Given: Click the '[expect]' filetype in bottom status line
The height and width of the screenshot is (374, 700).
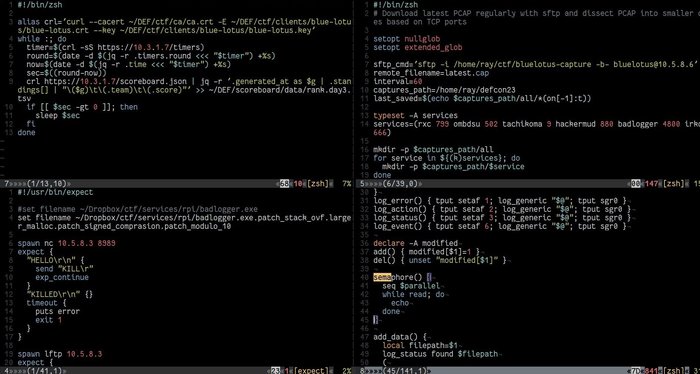Looking at the screenshot, I should pyautogui.click(x=312, y=370).
